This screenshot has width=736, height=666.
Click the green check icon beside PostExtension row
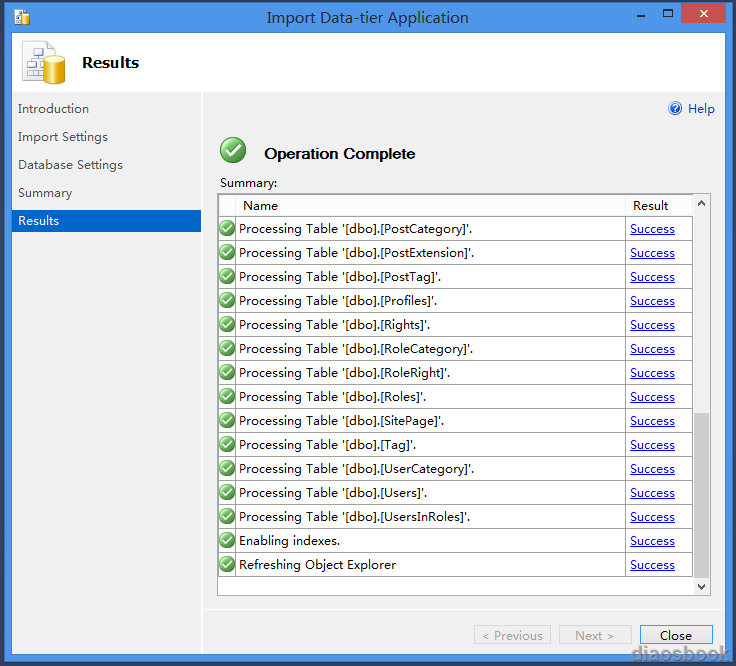pos(227,253)
